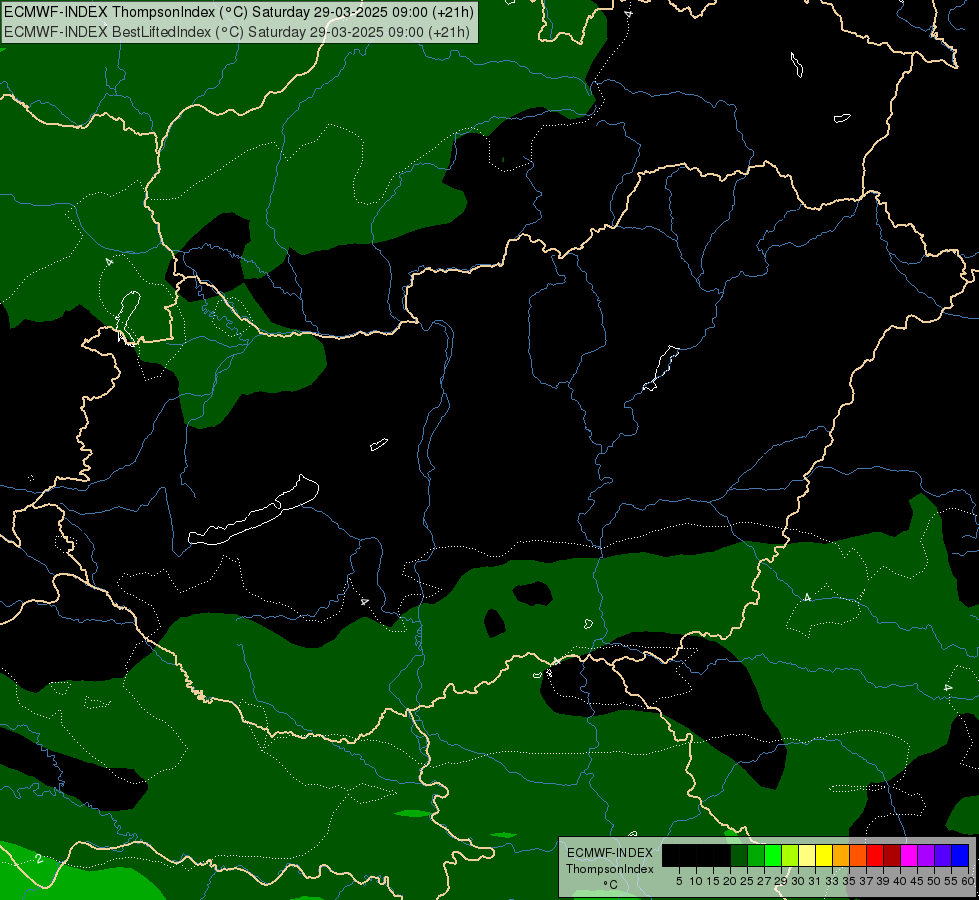Pick the lime 29–30 legend swatch
The image size is (979, 900).
[x=790, y=855]
